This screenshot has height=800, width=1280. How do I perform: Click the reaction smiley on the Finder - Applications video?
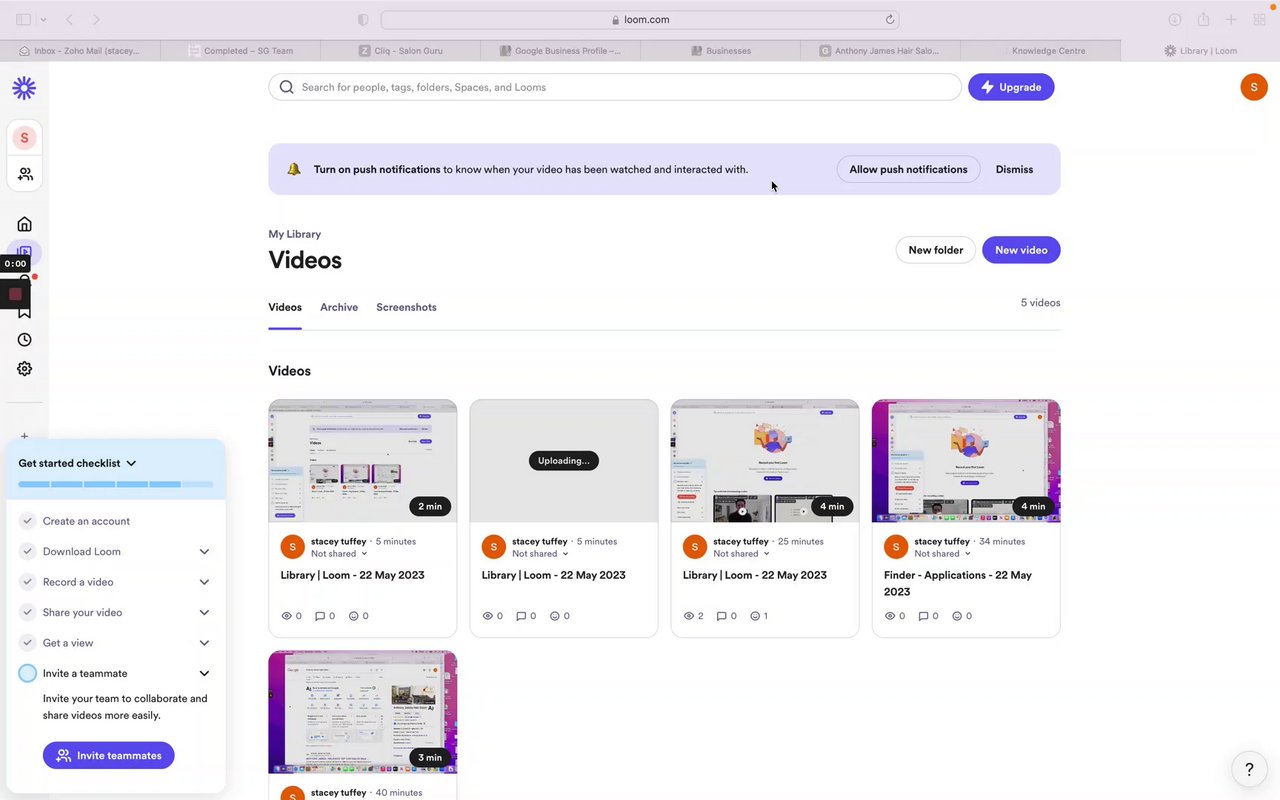click(x=956, y=616)
